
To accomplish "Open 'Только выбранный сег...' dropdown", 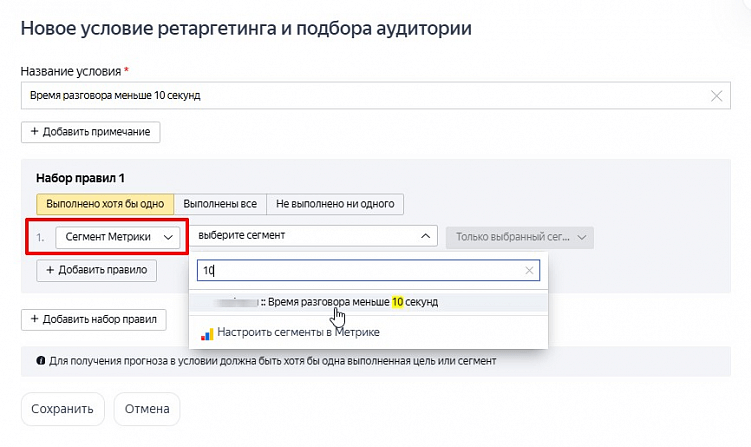I will click(520, 237).
